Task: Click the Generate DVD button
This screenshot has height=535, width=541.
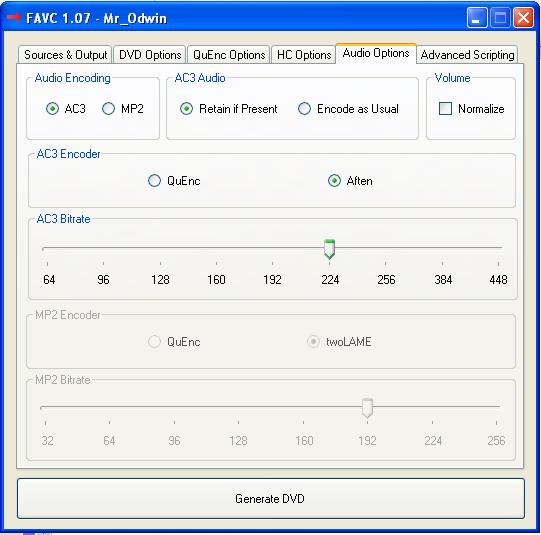Action: pyautogui.click(x=270, y=498)
